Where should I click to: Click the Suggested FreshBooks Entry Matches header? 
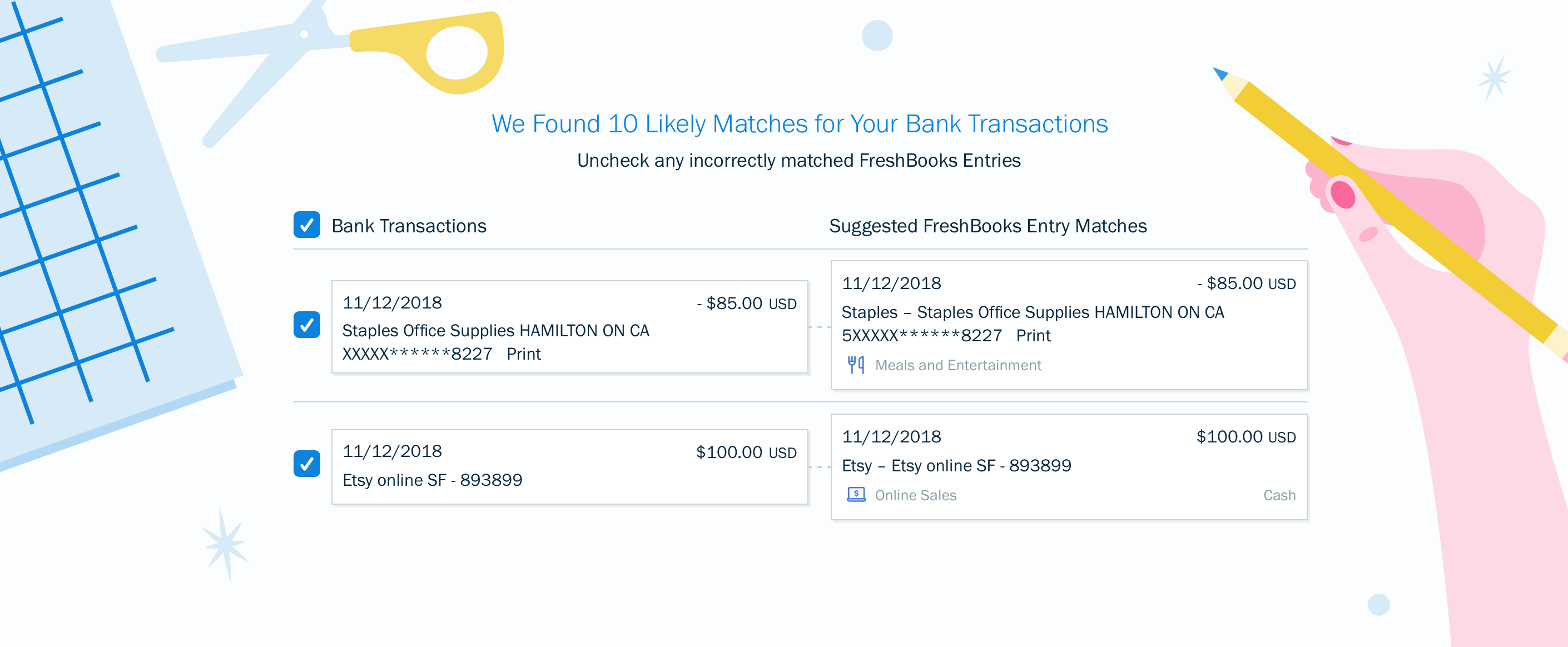click(x=988, y=226)
